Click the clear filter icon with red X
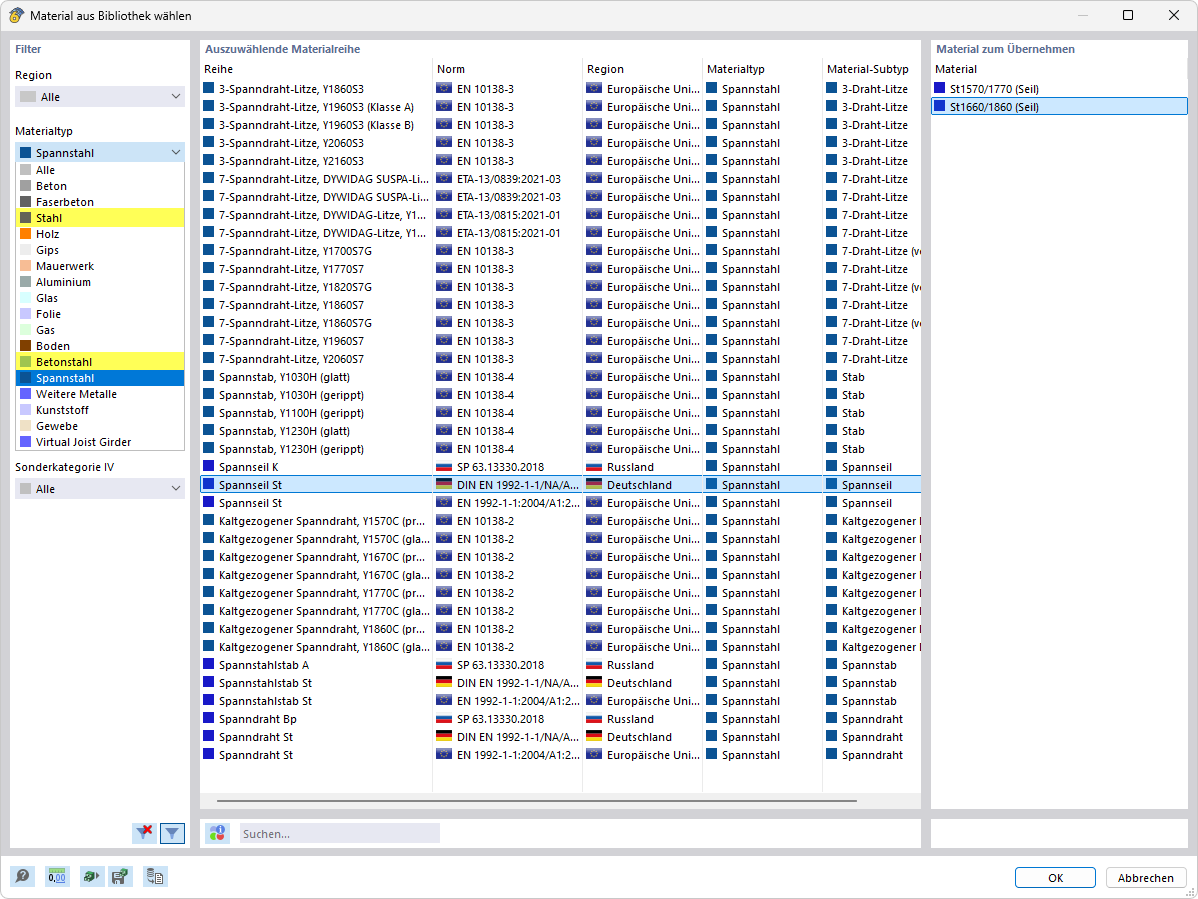The width and height of the screenshot is (1198, 899). click(x=144, y=833)
